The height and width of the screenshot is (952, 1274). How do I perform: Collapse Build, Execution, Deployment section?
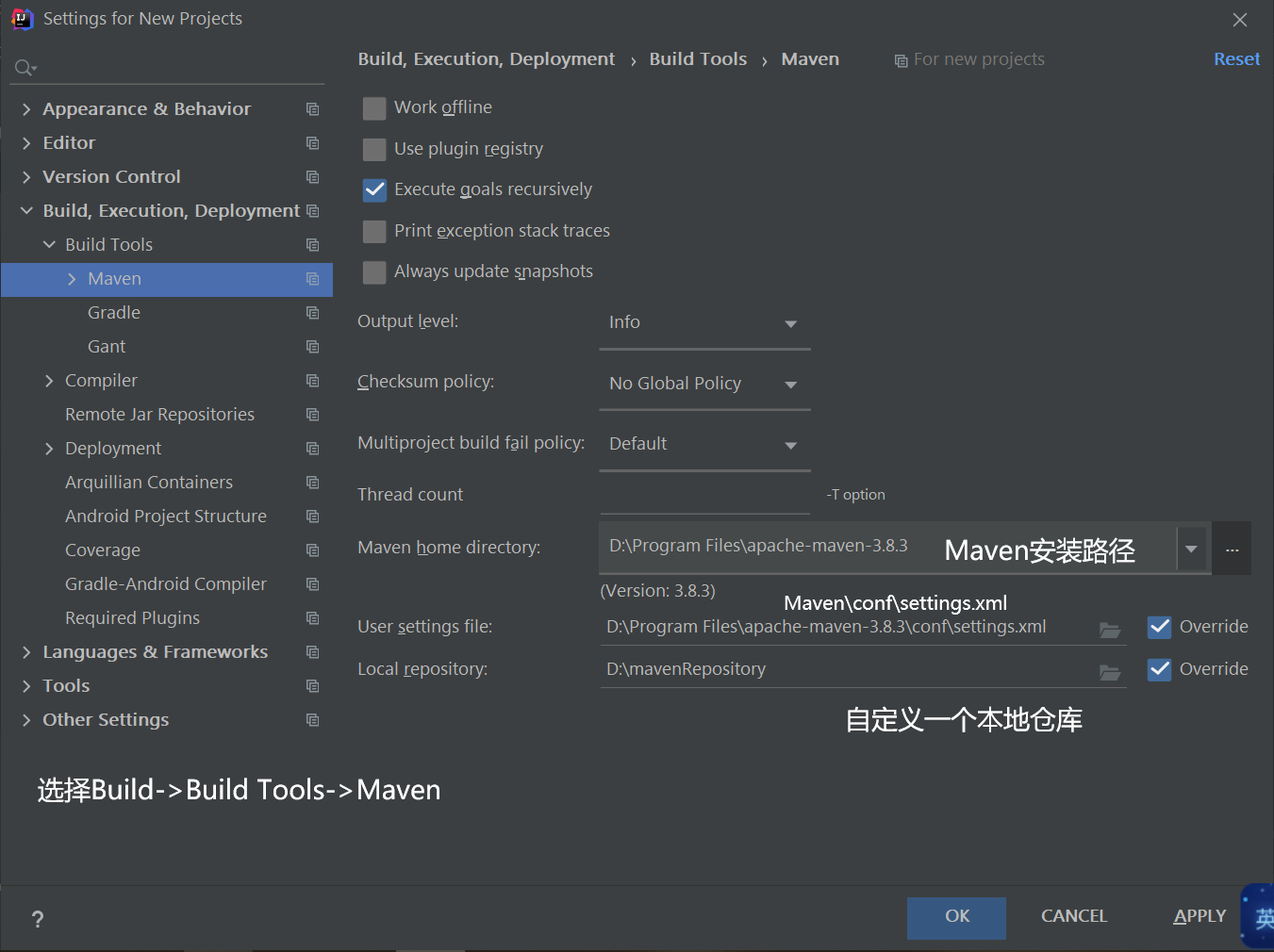click(26, 211)
